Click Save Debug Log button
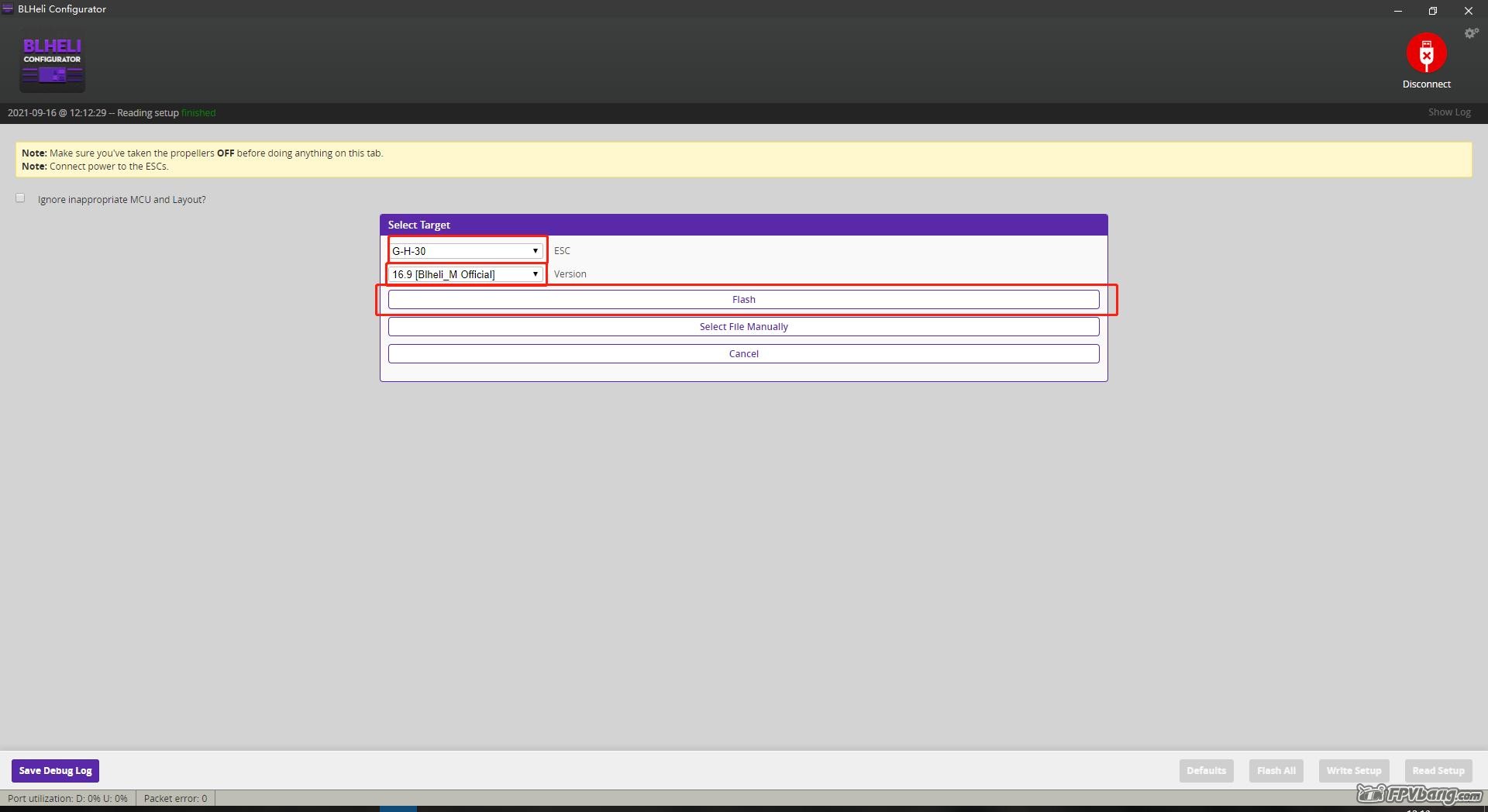Screen dimensions: 1488x812 pos(55,771)
